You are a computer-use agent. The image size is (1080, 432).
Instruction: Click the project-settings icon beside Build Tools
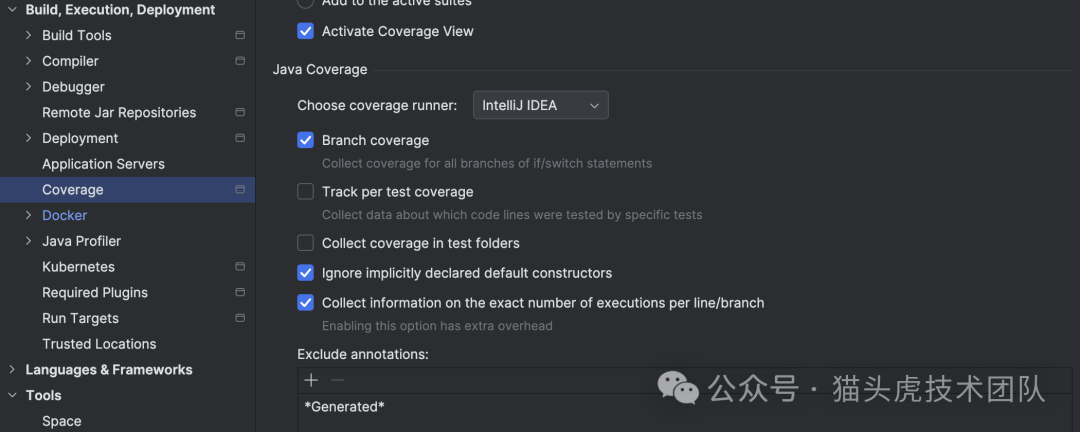[240, 35]
